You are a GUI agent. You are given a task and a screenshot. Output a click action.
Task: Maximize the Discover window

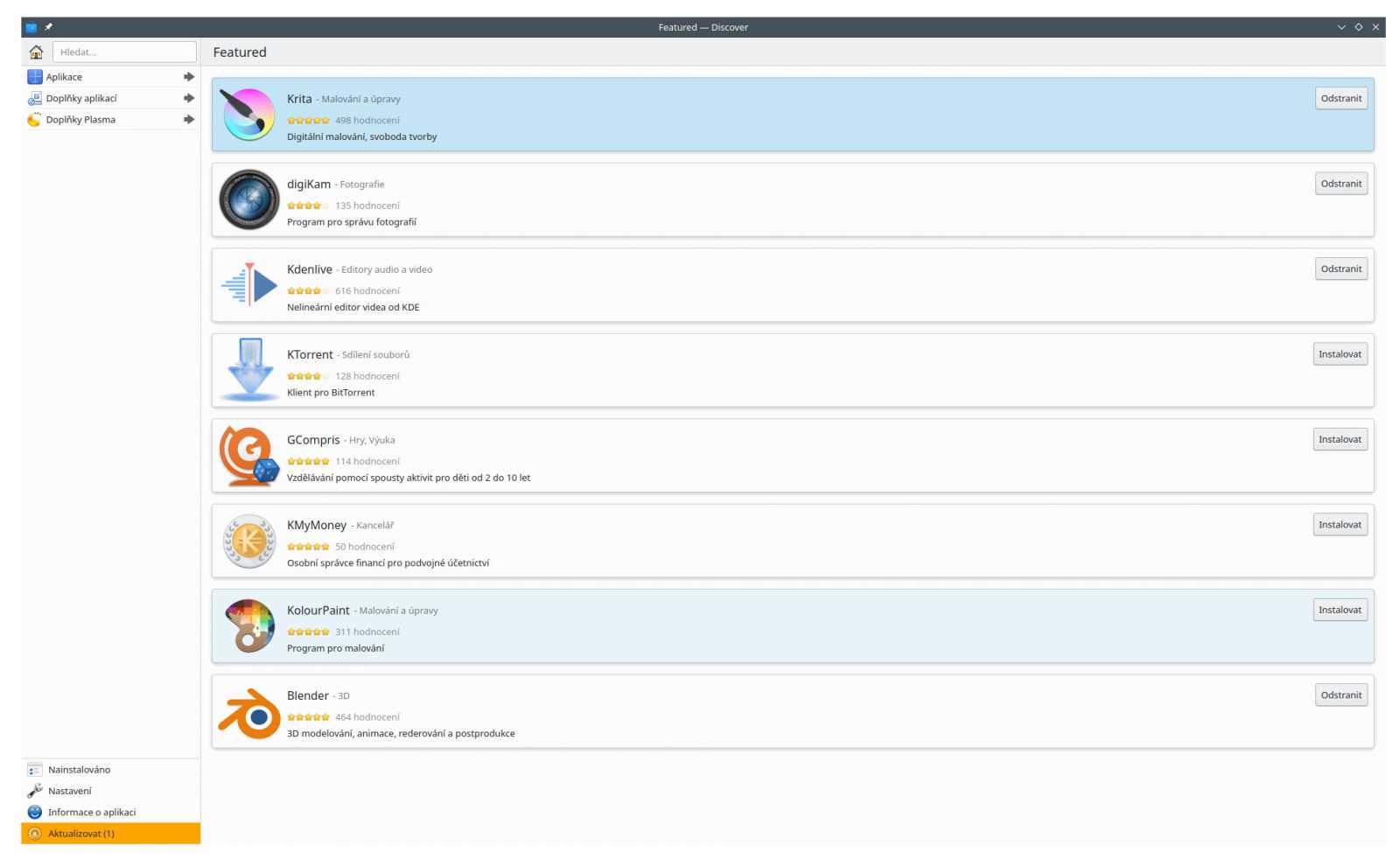(x=1359, y=27)
